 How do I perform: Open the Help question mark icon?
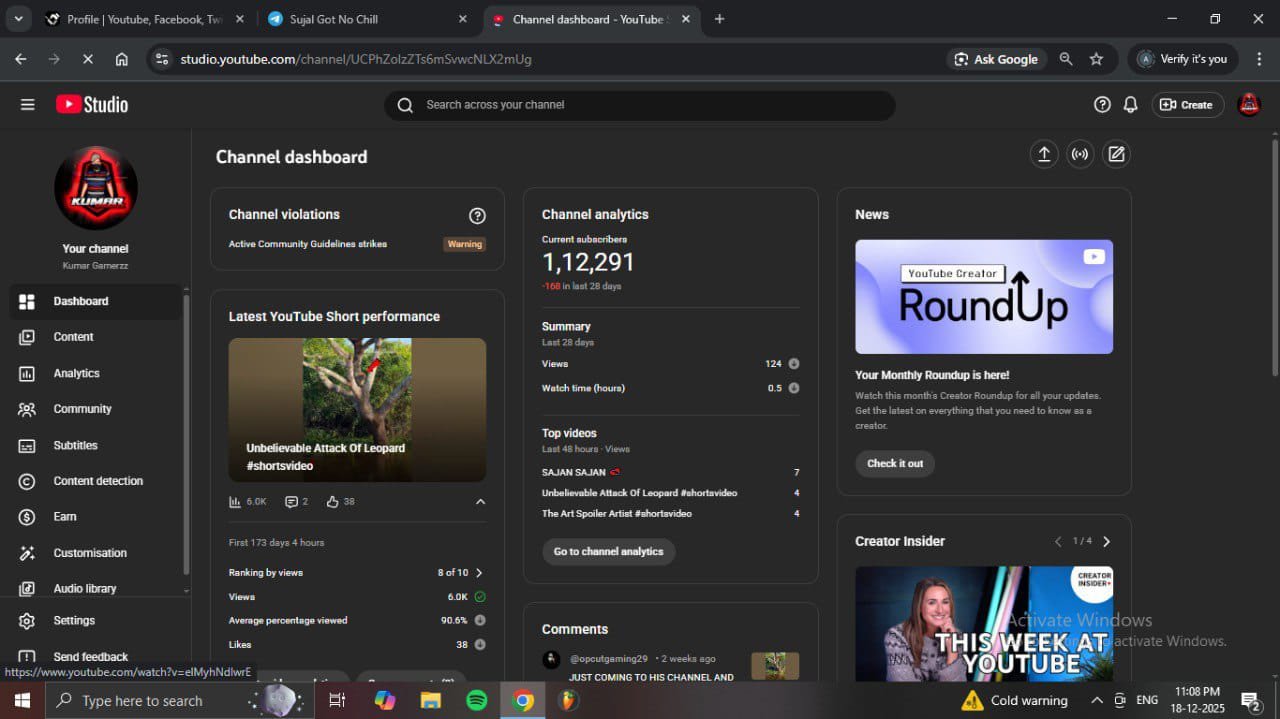(x=1102, y=105)
